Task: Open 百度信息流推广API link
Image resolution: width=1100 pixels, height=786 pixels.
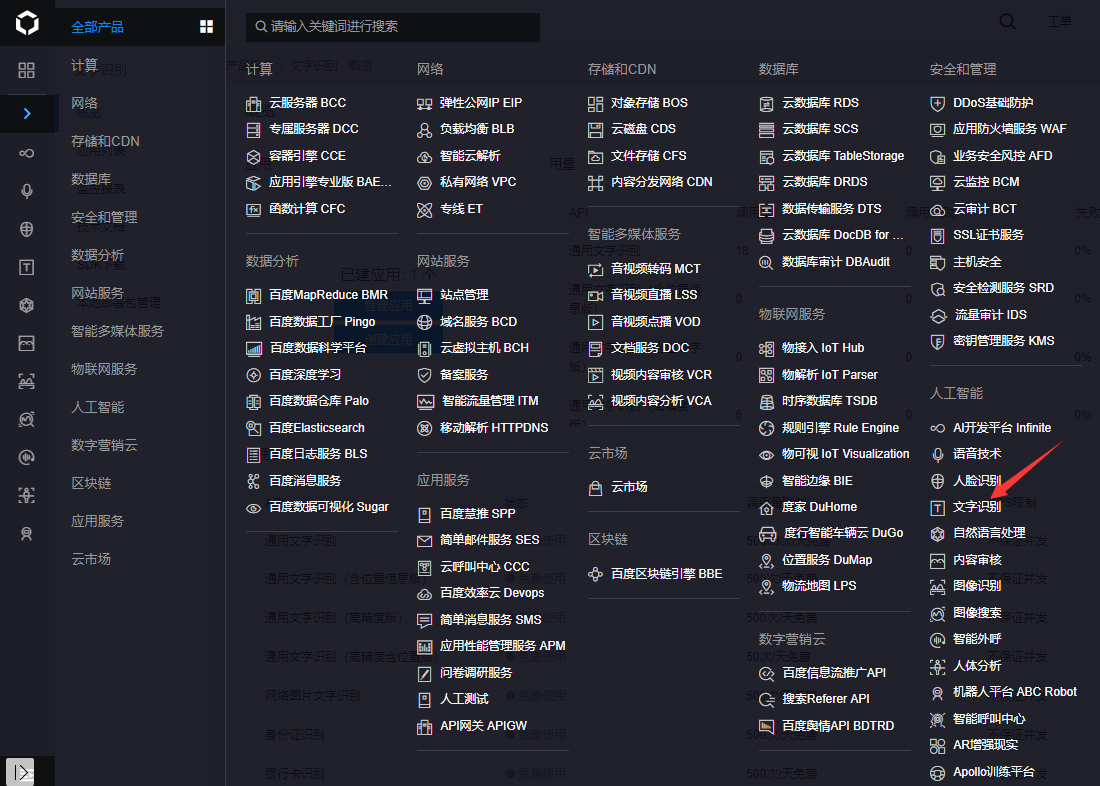Action: point(834,672)
